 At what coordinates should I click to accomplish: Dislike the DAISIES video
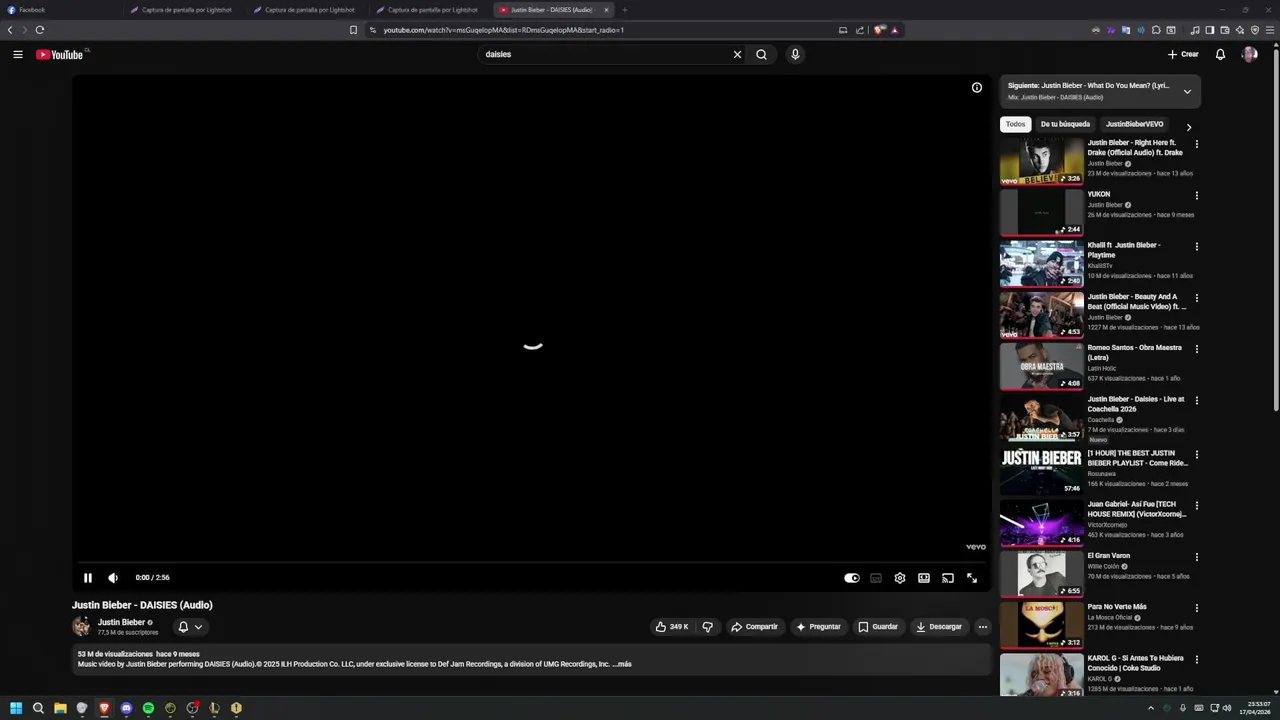707,627
